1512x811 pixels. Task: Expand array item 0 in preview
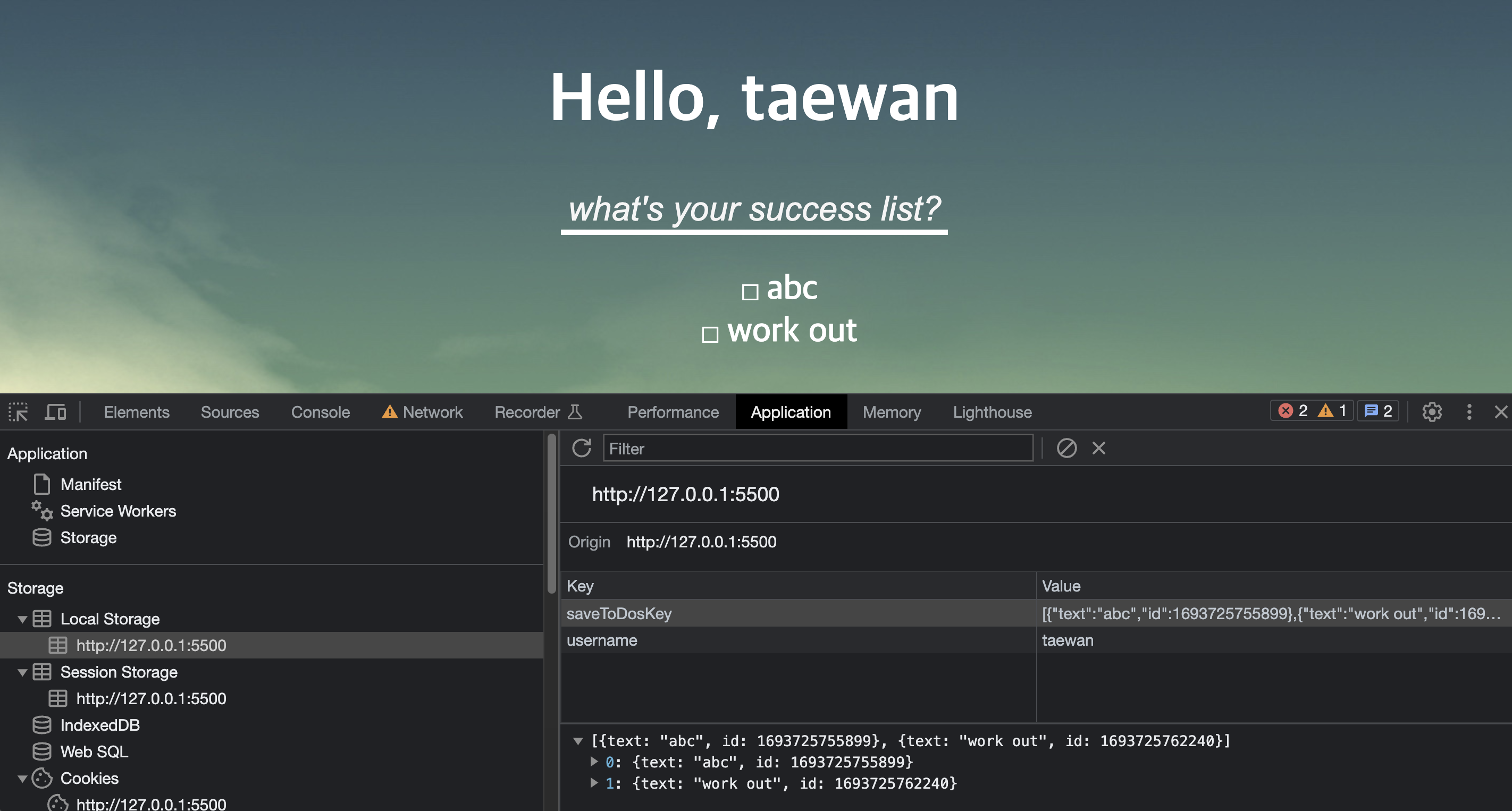[x=594, y=762]
